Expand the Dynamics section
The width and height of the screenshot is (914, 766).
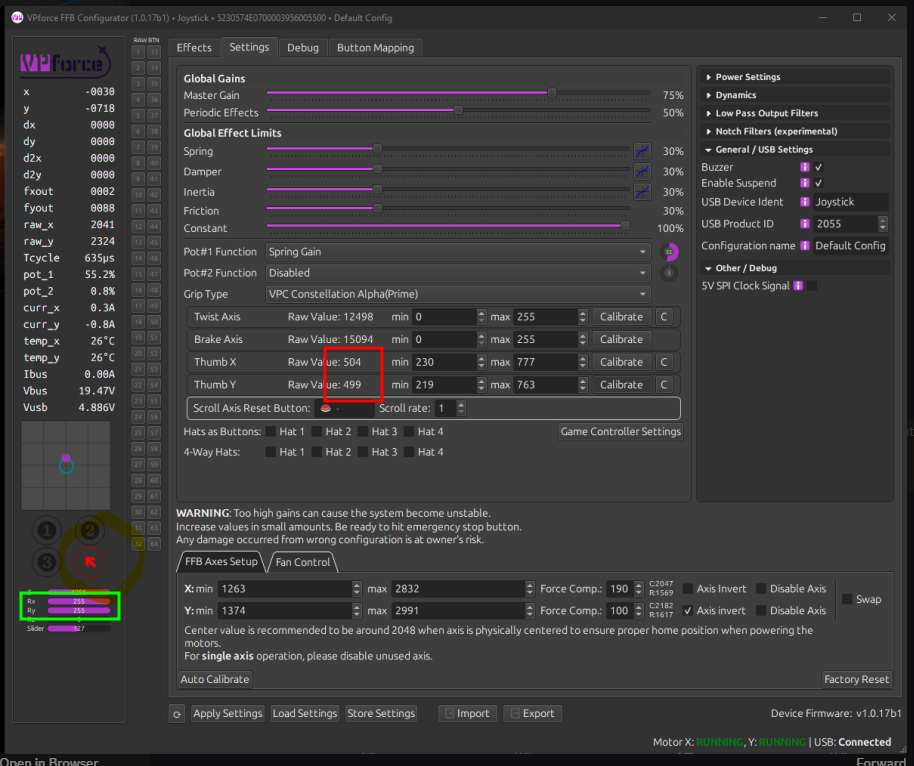pos(794,95)
